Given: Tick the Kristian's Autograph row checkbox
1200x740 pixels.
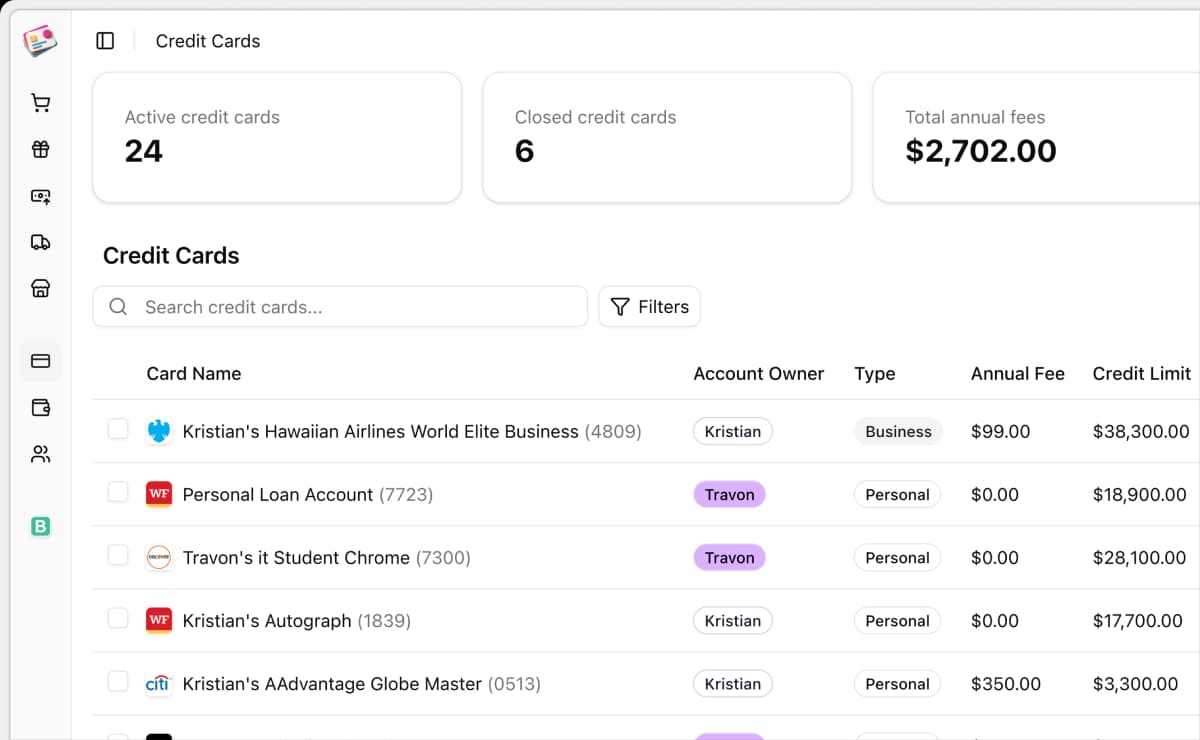Looking at the screenshot, I should [118, 618].
